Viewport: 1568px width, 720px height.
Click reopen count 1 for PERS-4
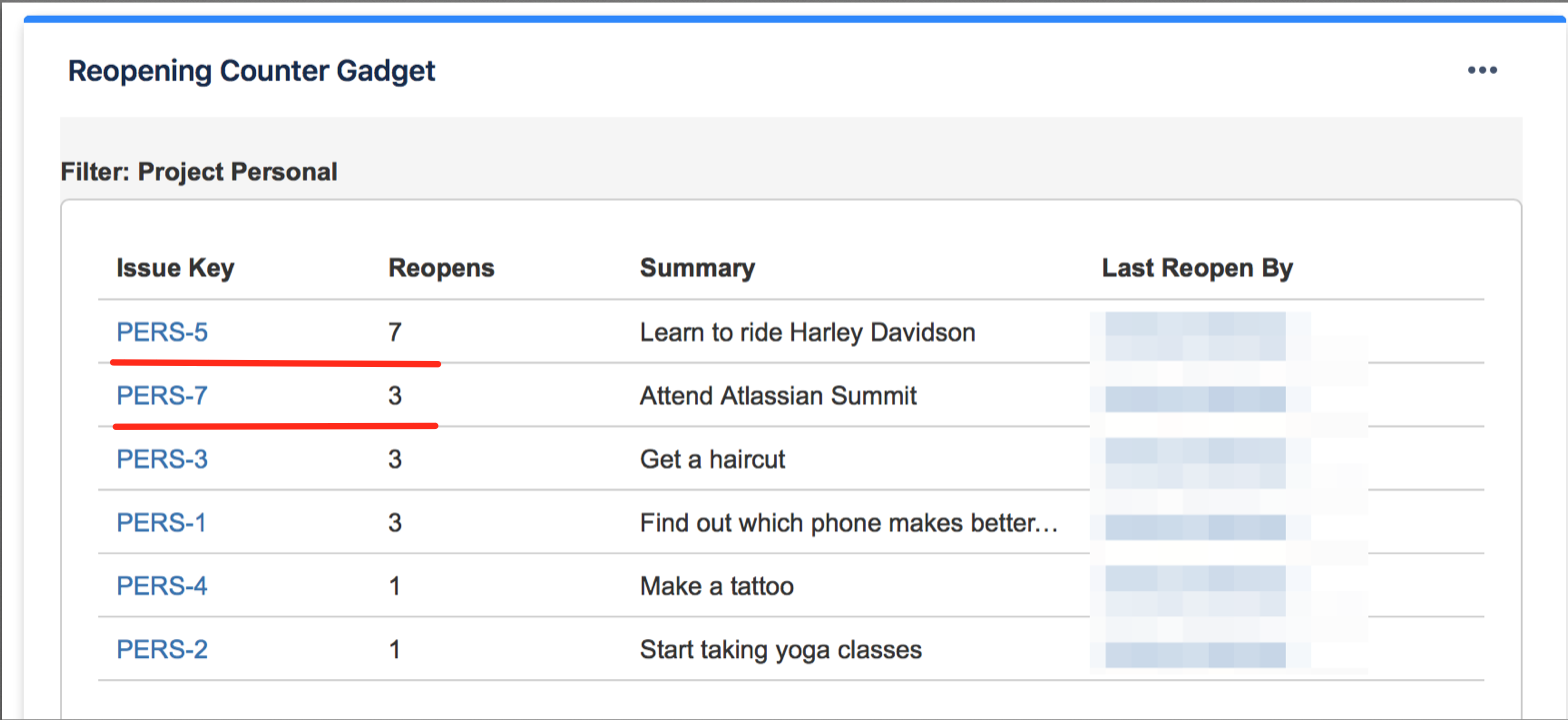click(x=395, y=585)
